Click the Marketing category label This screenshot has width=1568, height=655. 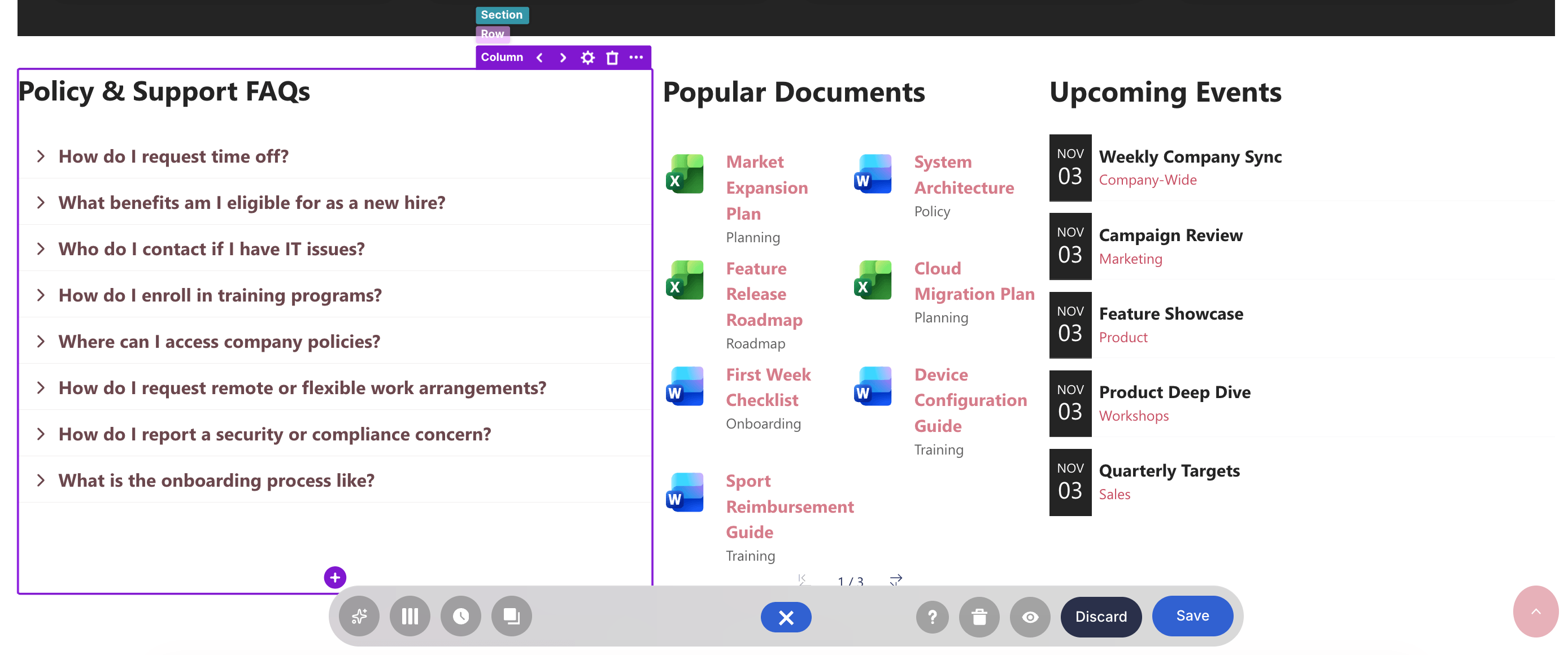(1130, 259)
